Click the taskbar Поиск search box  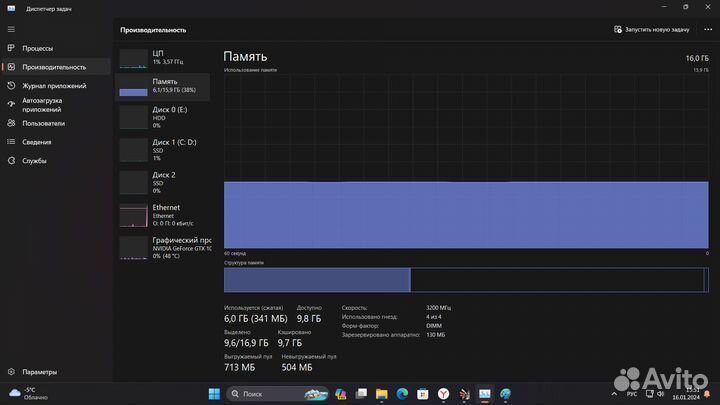point(277,394)
